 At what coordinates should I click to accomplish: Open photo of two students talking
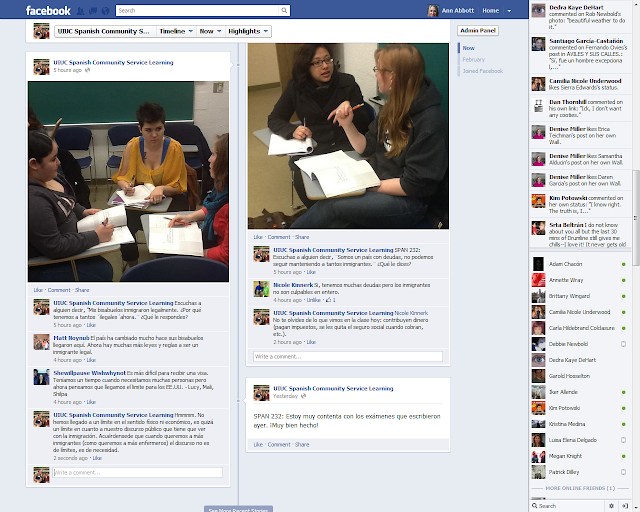point(348,136)
